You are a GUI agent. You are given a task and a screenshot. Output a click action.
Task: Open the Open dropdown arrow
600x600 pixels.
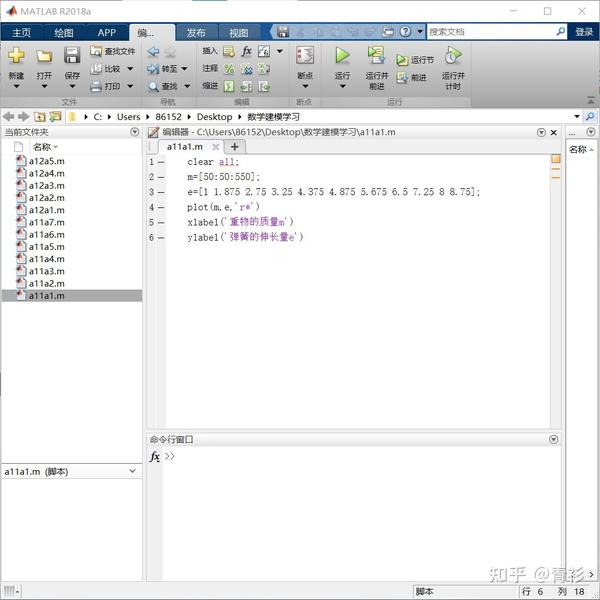44,86
